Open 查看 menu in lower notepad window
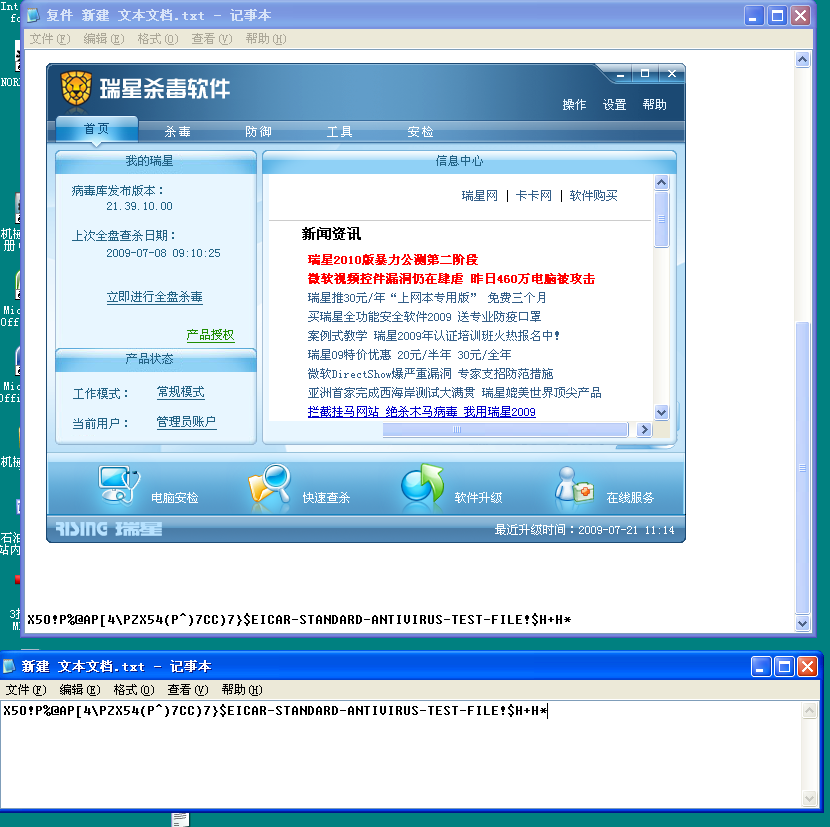Screen dimensions: 830x827 pos(188,690)
